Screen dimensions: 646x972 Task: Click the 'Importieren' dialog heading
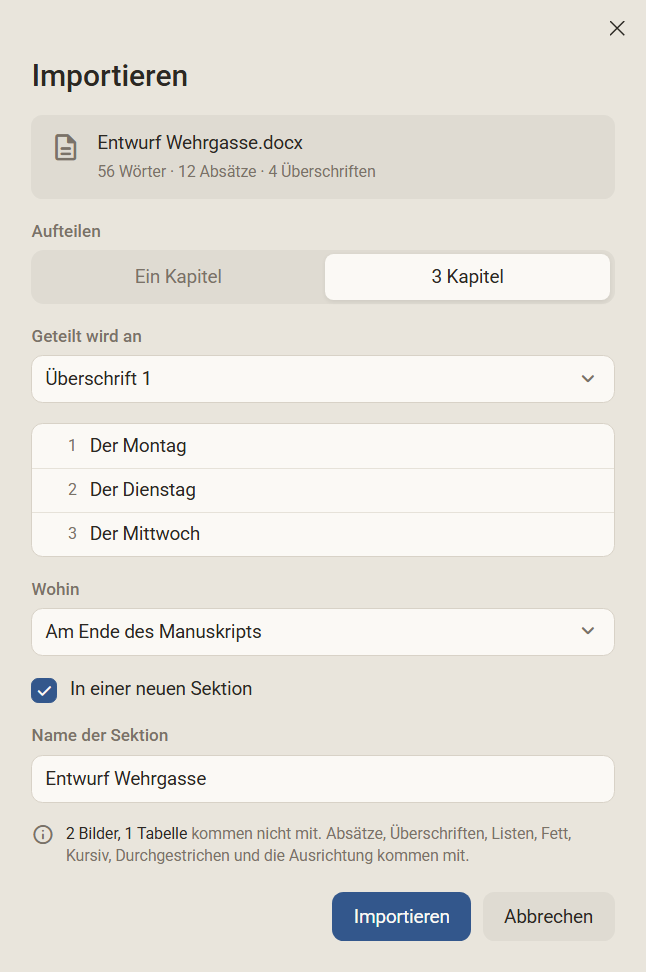[110, 76]
